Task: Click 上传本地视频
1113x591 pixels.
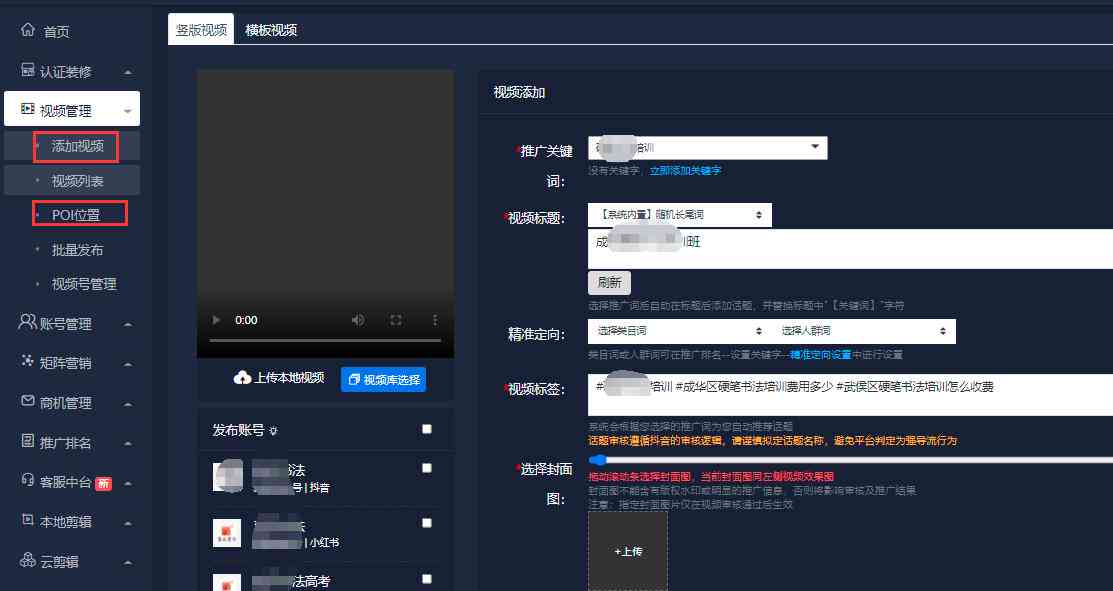Action: click(x=290, y=378)
